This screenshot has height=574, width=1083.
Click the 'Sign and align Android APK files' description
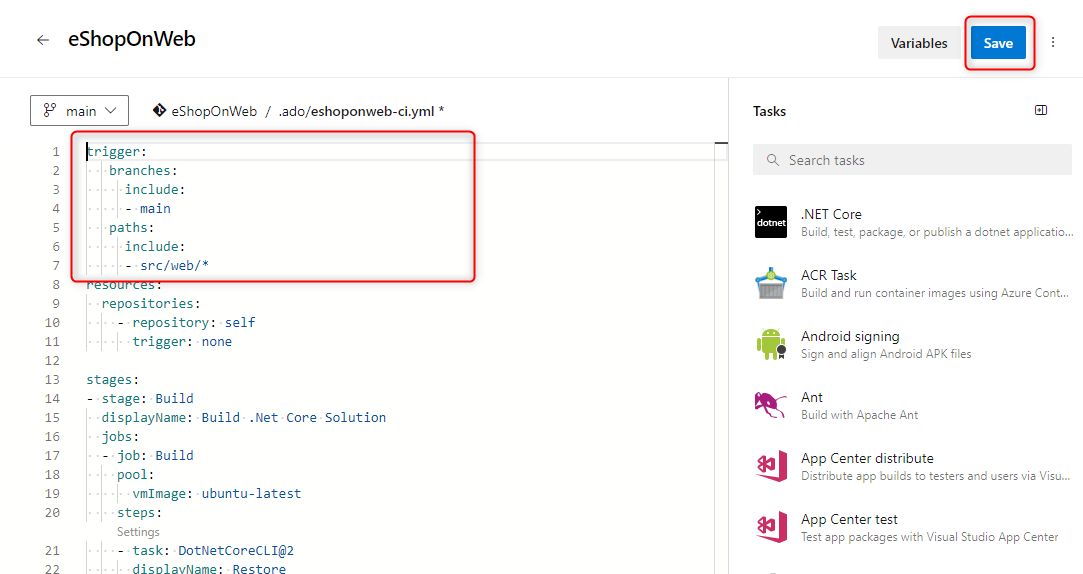pos(886,354)
